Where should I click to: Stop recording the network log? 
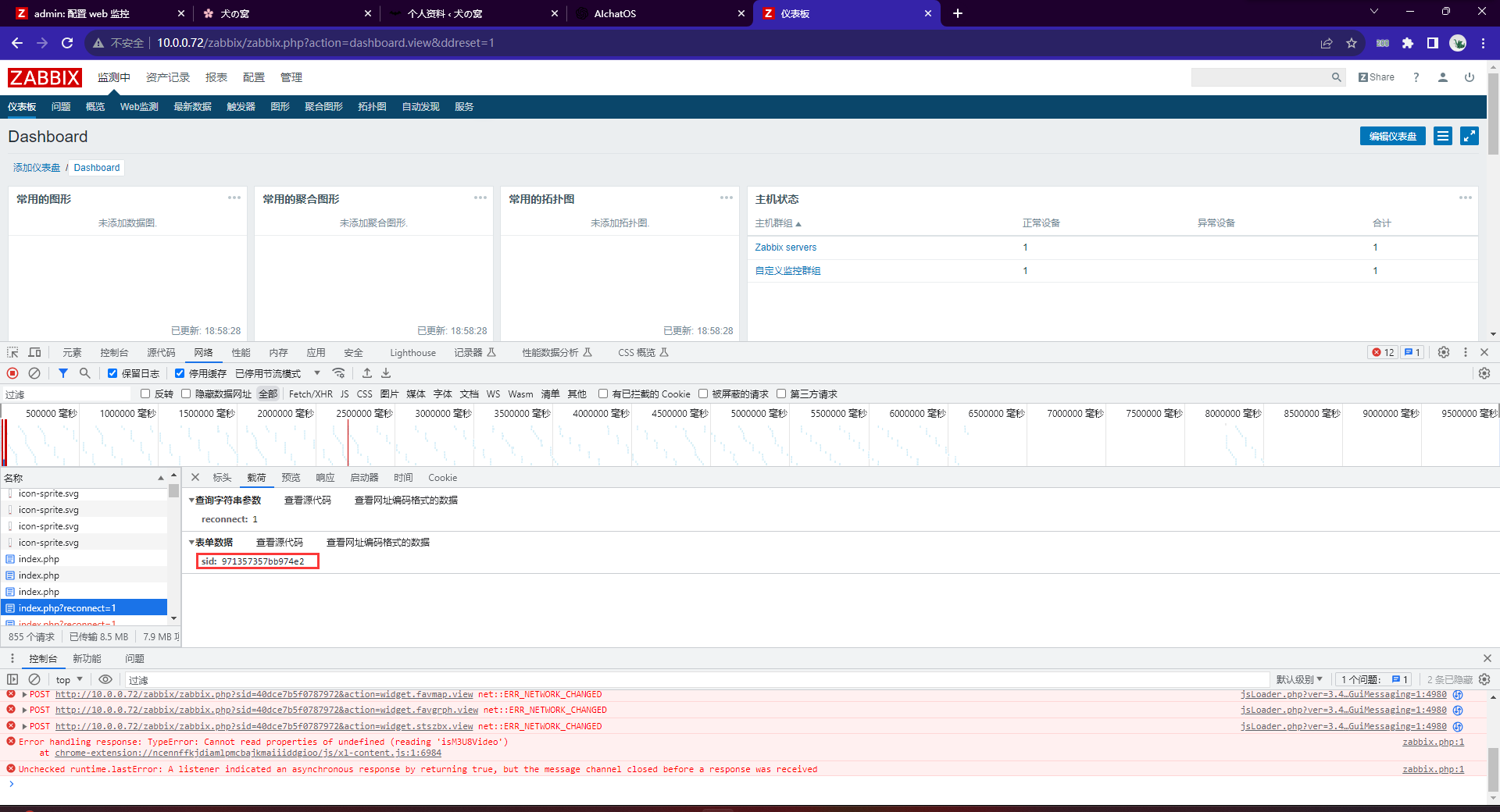(x=12, y=373)
